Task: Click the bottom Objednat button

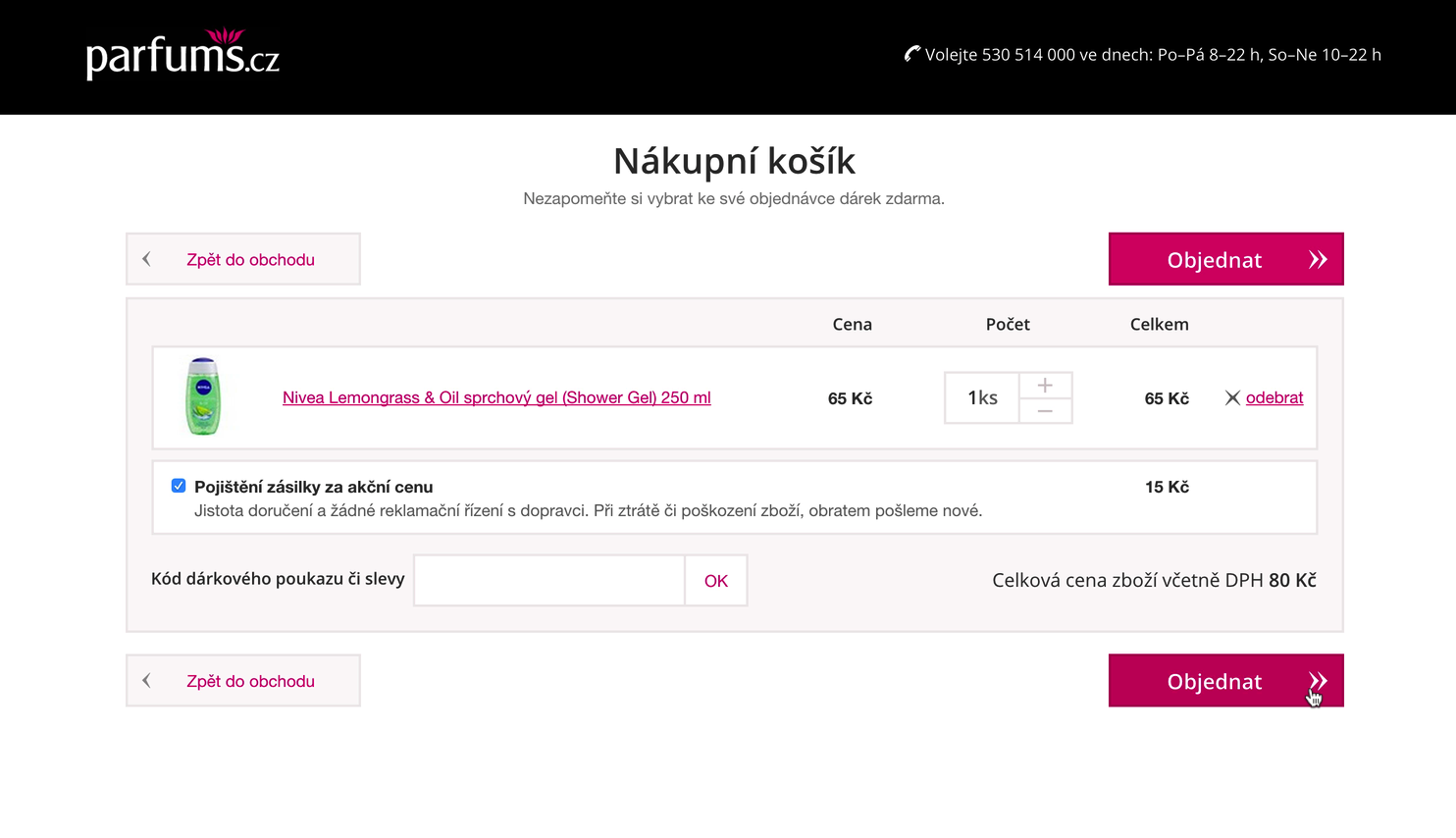Action: [x=1226, y=681]
